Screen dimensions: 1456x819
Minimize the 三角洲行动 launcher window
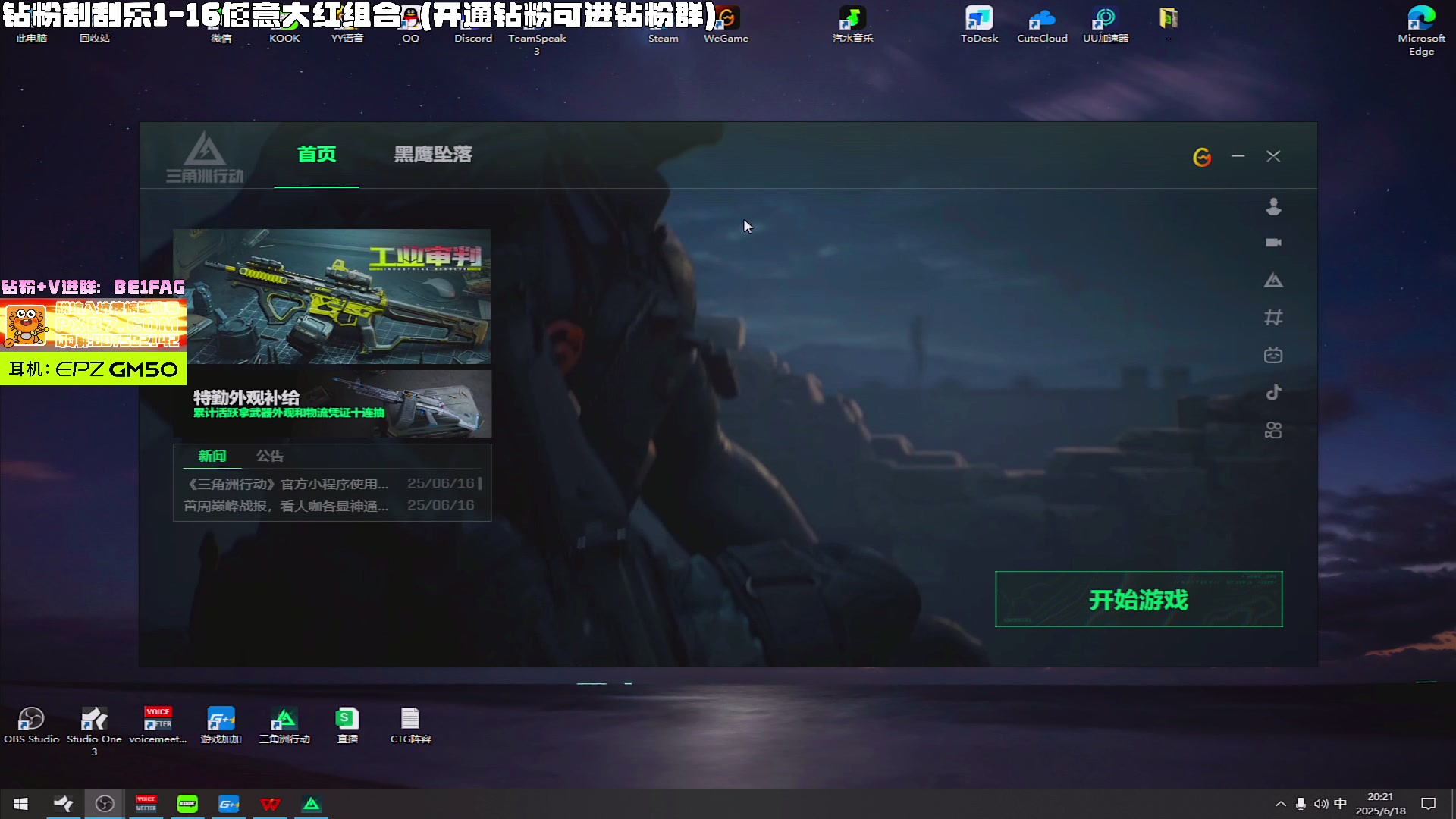click(1238, 156)
